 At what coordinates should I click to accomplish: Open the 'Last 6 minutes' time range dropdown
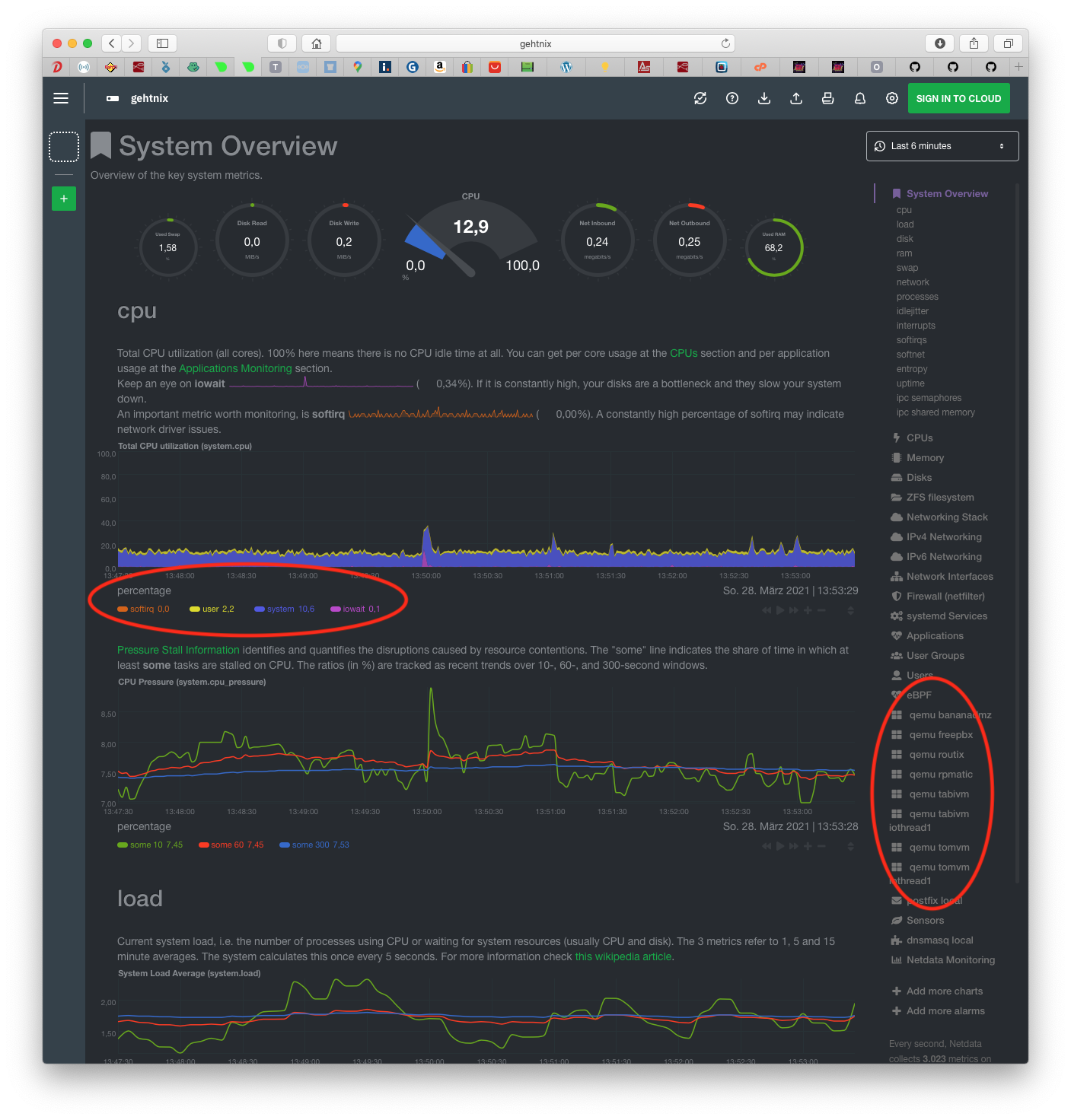(942, 145)
